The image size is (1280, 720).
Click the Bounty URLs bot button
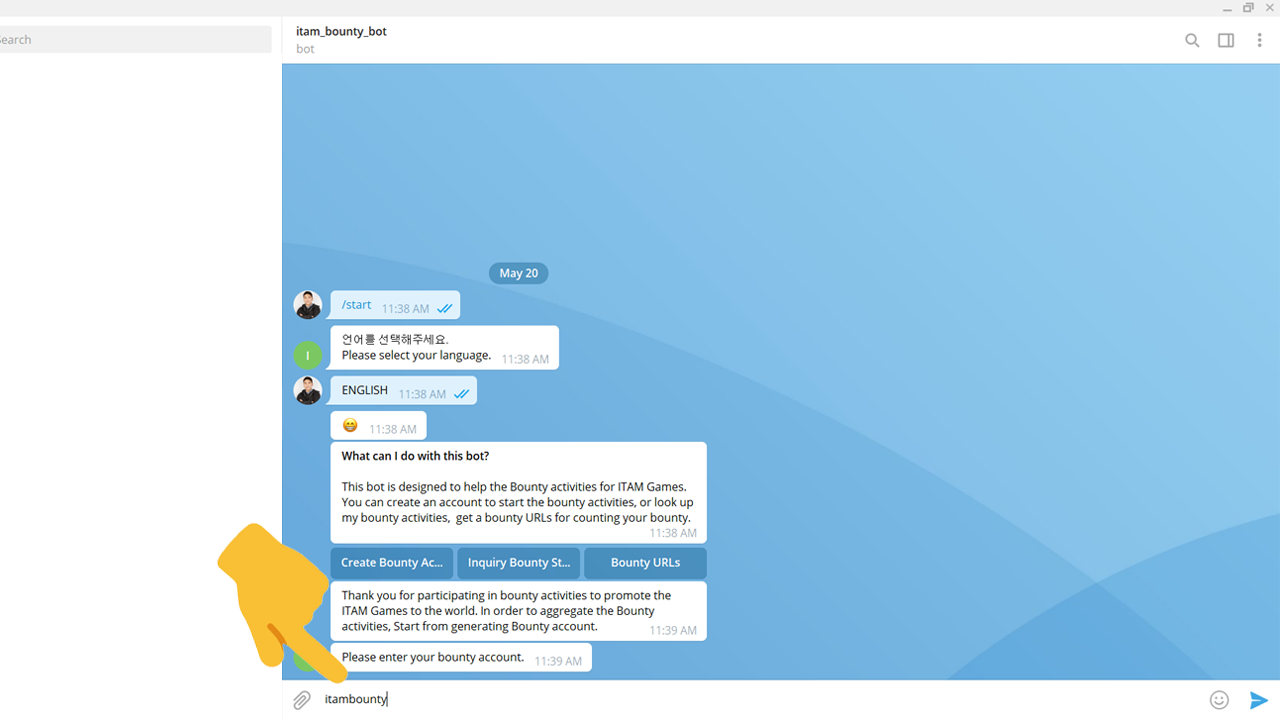click(645, 563)
